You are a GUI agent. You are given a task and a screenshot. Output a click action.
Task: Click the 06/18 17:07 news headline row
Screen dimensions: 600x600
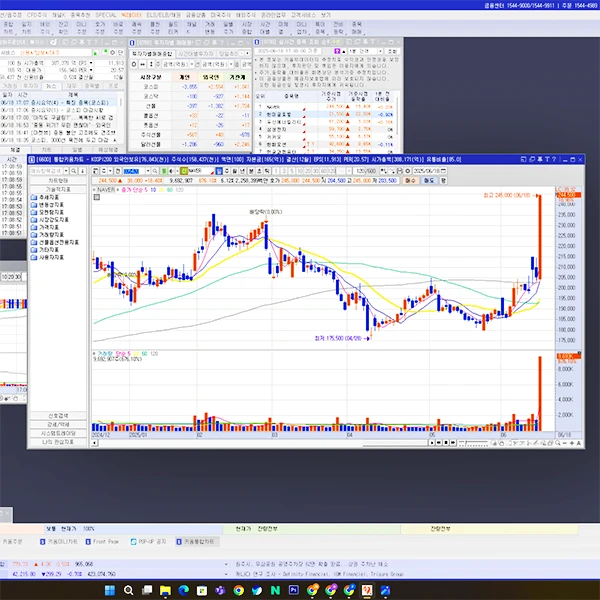(60, 103)
